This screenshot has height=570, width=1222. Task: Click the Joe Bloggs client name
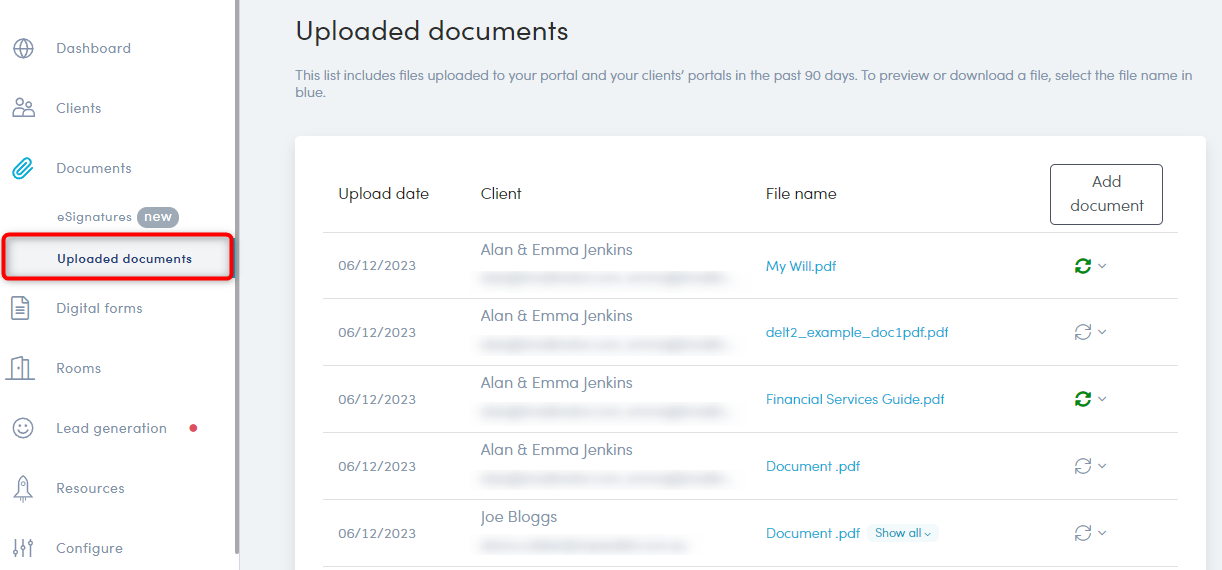(519, 517)
